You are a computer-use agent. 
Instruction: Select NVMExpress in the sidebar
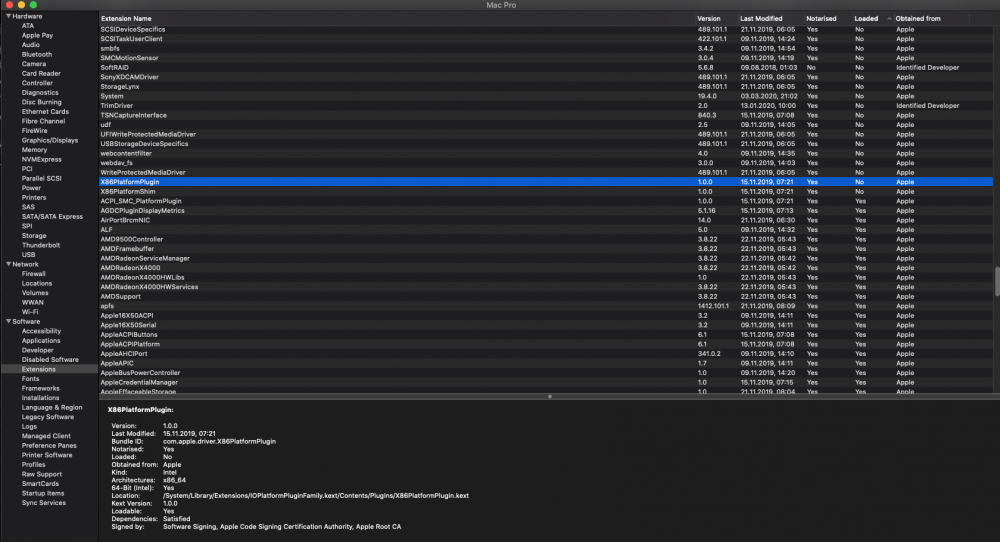point(41,159)
